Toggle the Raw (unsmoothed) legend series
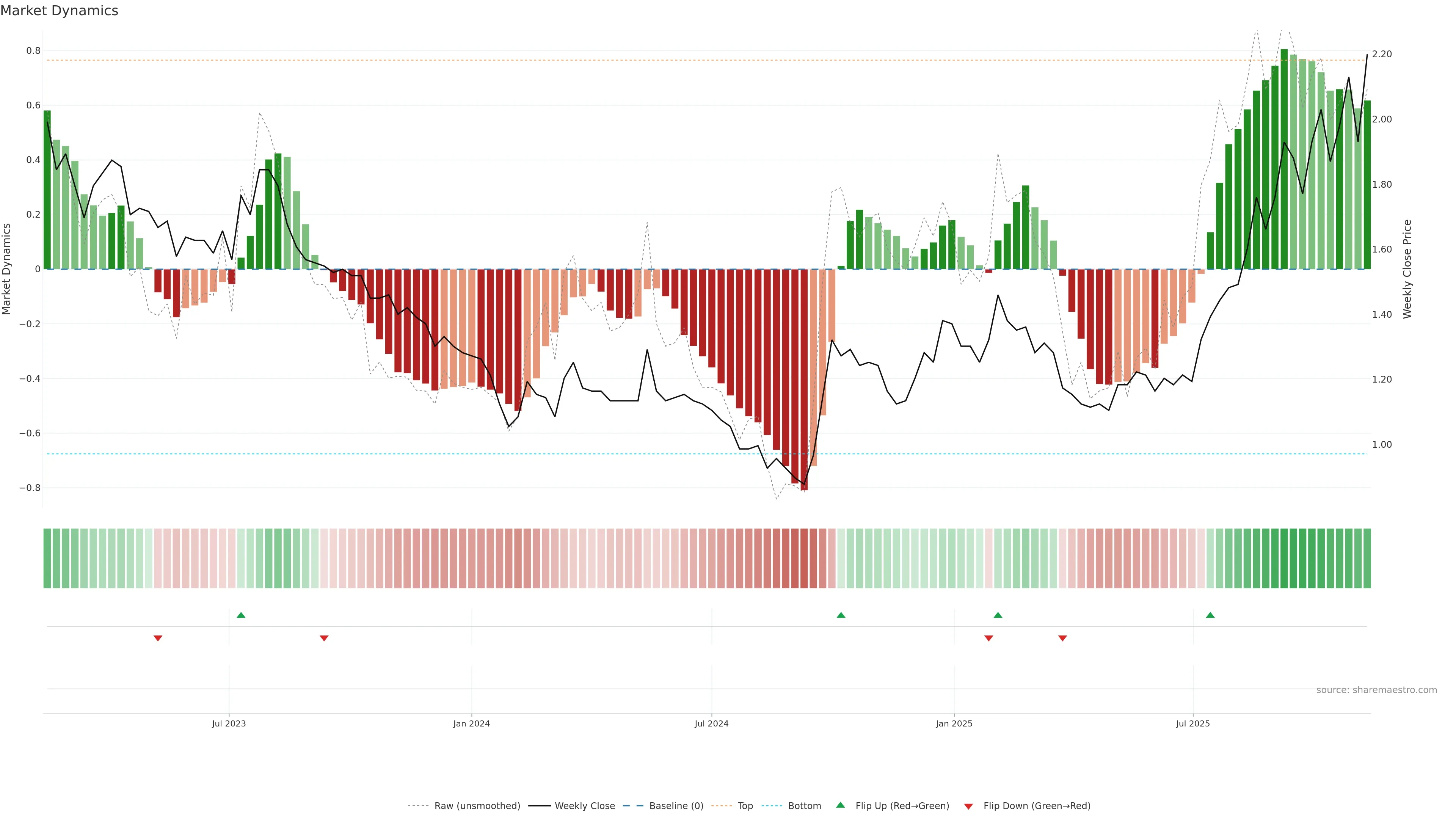The image size is (1456, 819). 477,806
